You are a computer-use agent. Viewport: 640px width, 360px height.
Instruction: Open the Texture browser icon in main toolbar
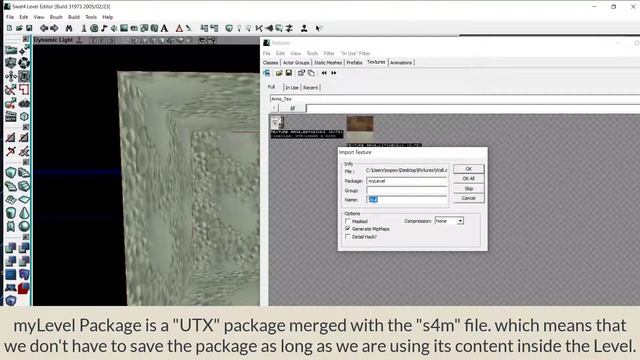click(124, 28)
